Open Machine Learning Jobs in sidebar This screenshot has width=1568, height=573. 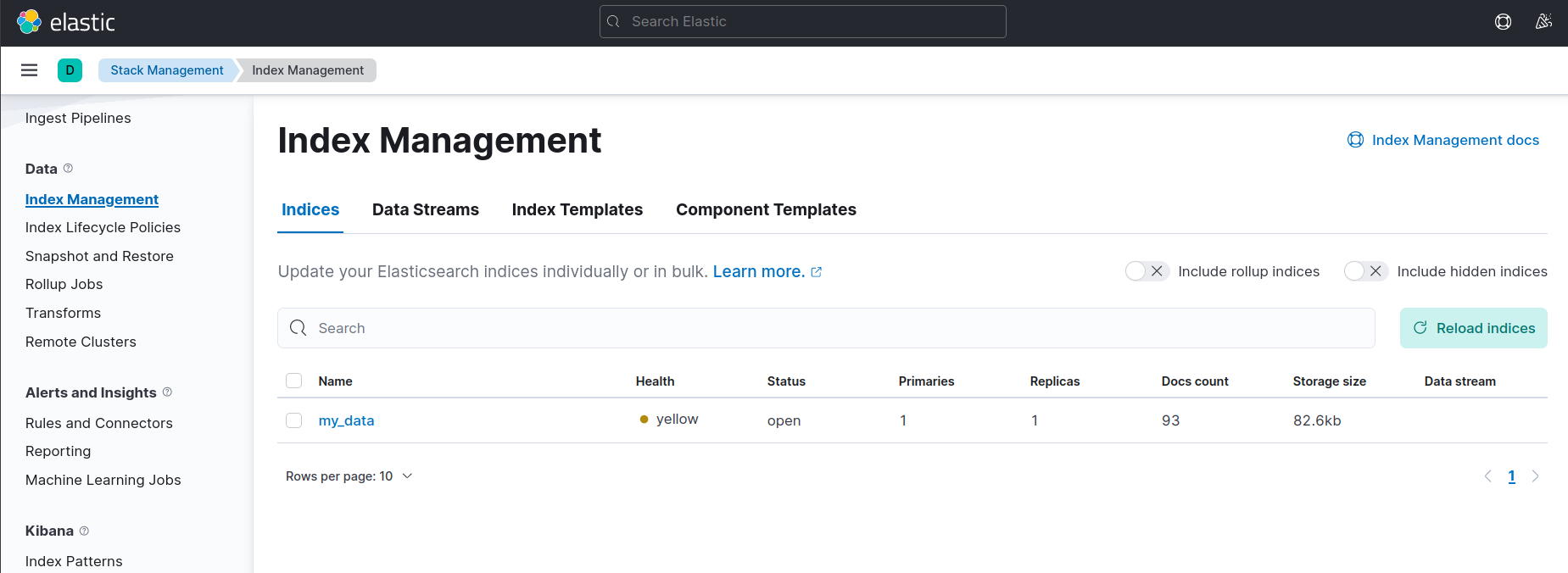[x=103, y=480]
